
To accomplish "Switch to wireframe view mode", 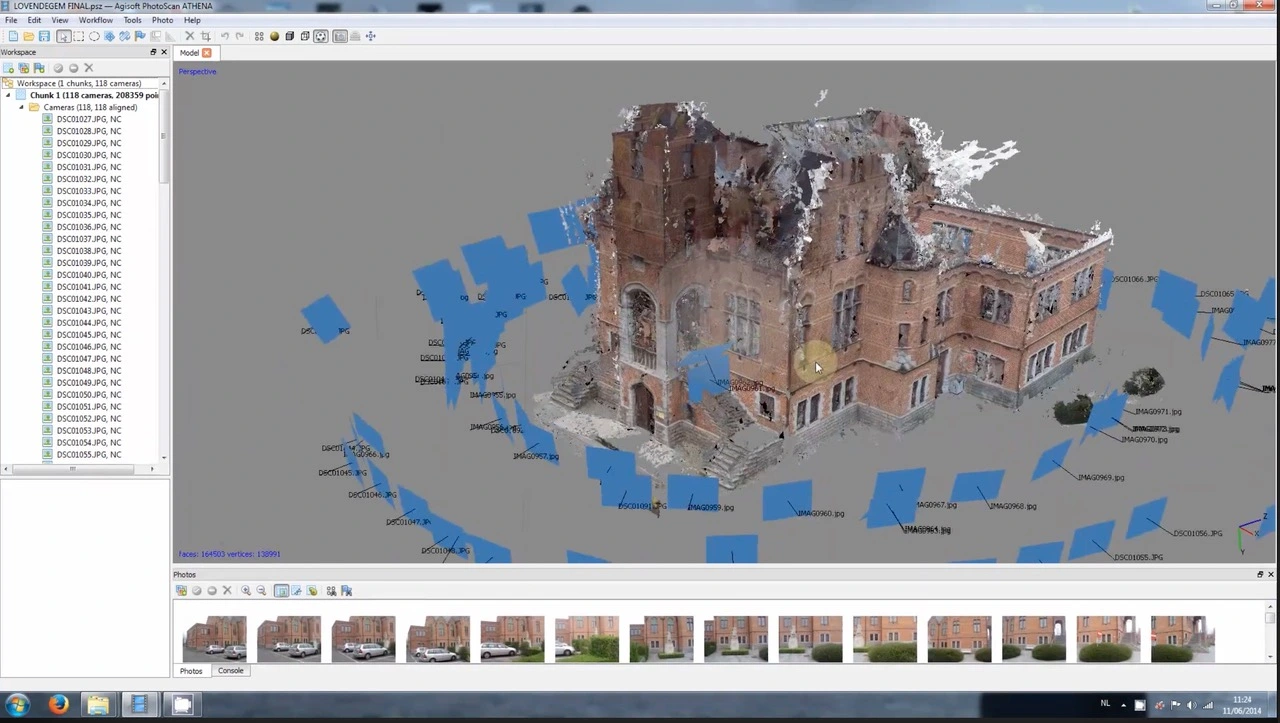I will click(x=305, y=36).
